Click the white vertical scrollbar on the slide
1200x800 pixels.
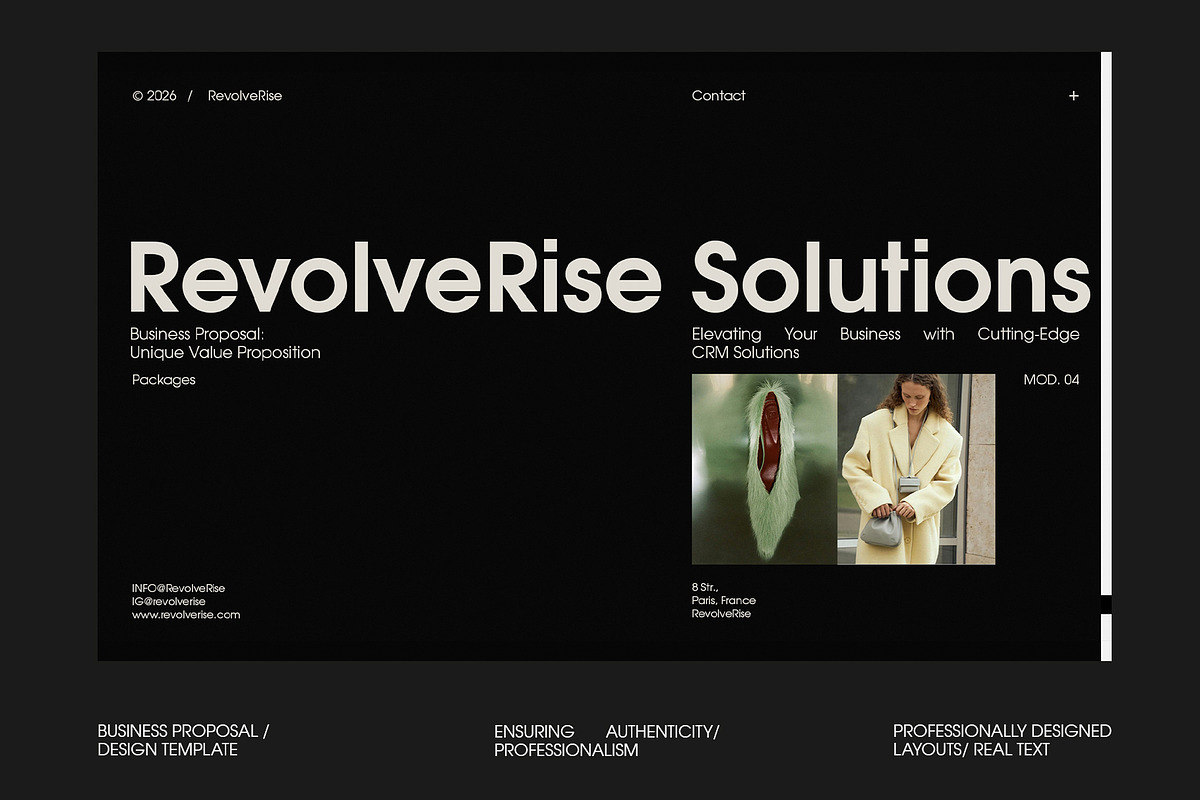1106,320
